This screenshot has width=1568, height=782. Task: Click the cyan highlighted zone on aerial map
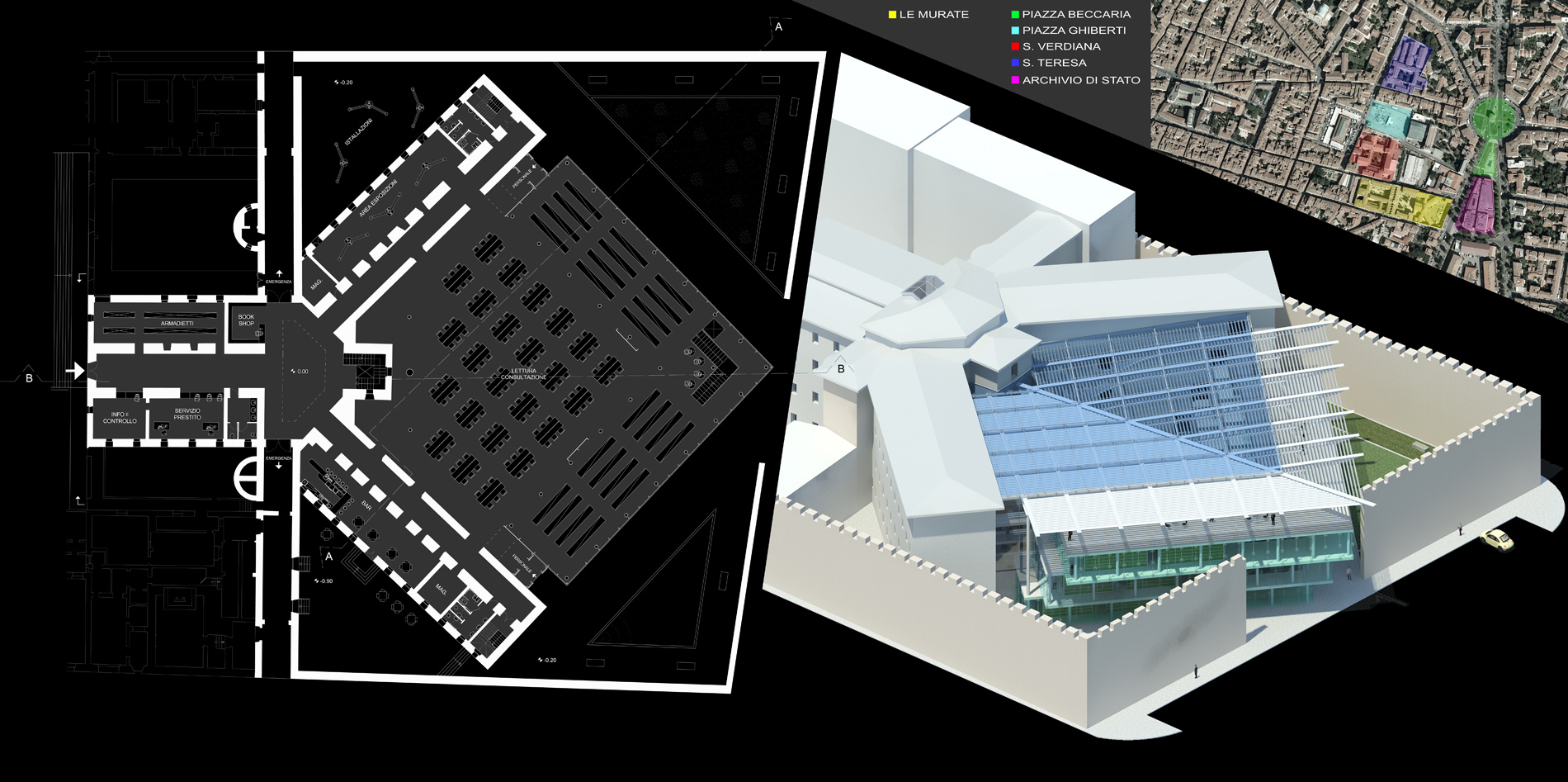point(1389,121)
